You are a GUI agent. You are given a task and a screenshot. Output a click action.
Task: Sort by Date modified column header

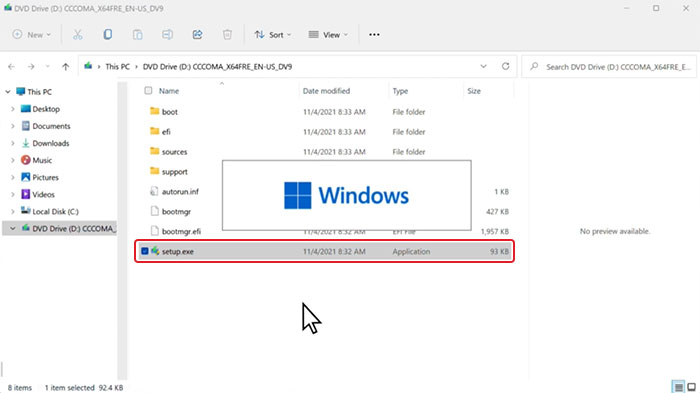326,91
